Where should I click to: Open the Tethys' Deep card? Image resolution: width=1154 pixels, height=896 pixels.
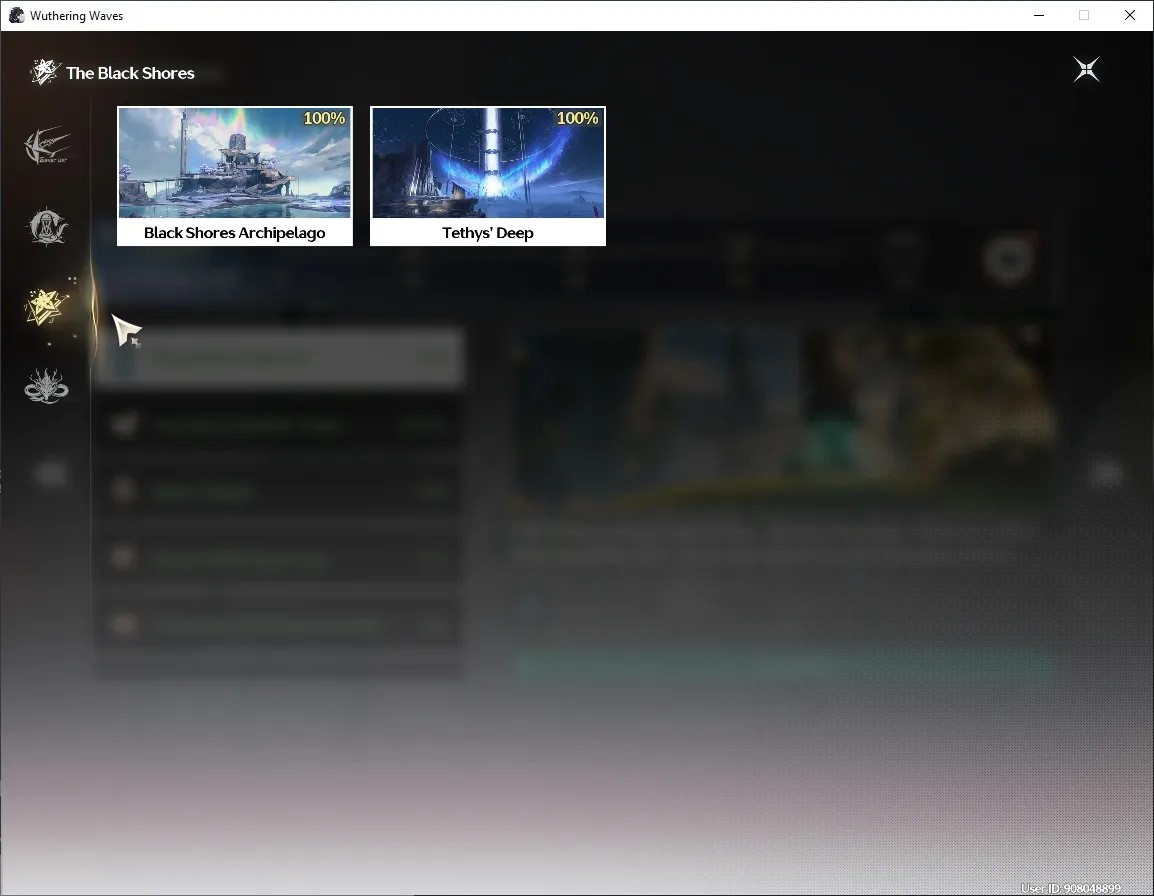488,176
